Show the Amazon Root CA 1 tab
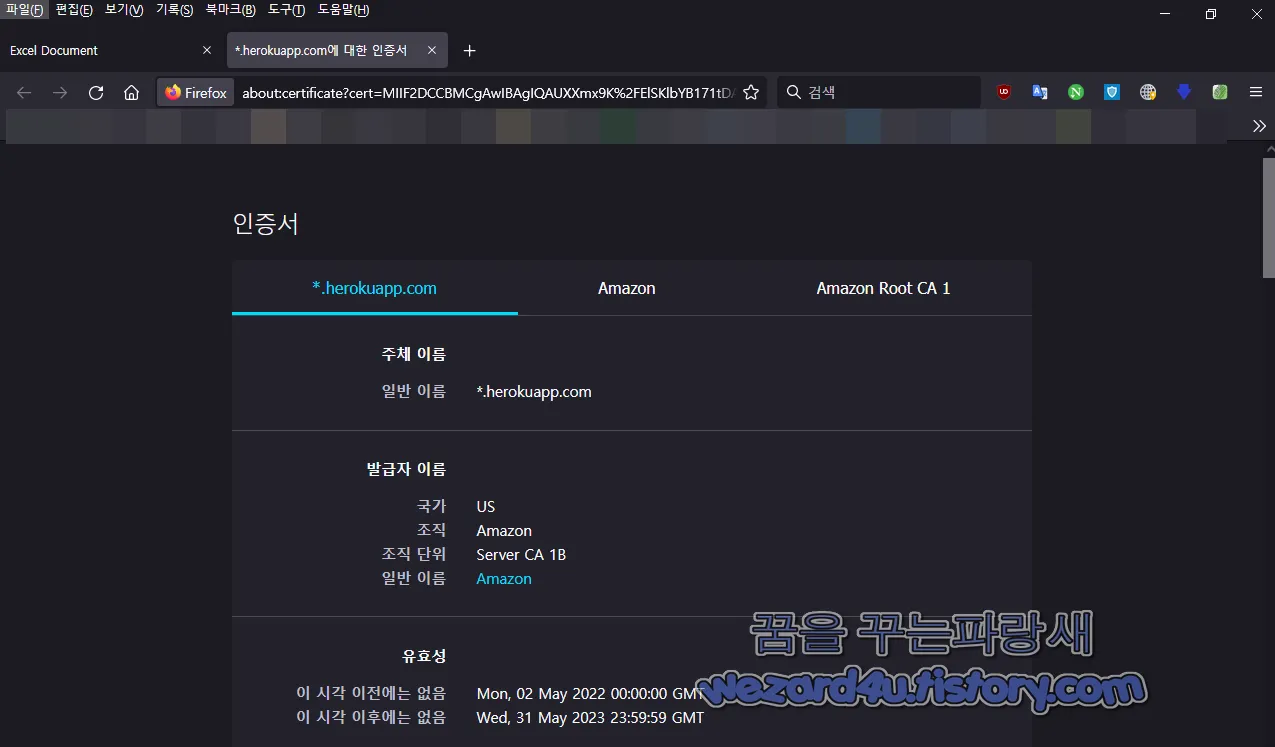This screenshot has width=1275, height=747. (883, 288)
